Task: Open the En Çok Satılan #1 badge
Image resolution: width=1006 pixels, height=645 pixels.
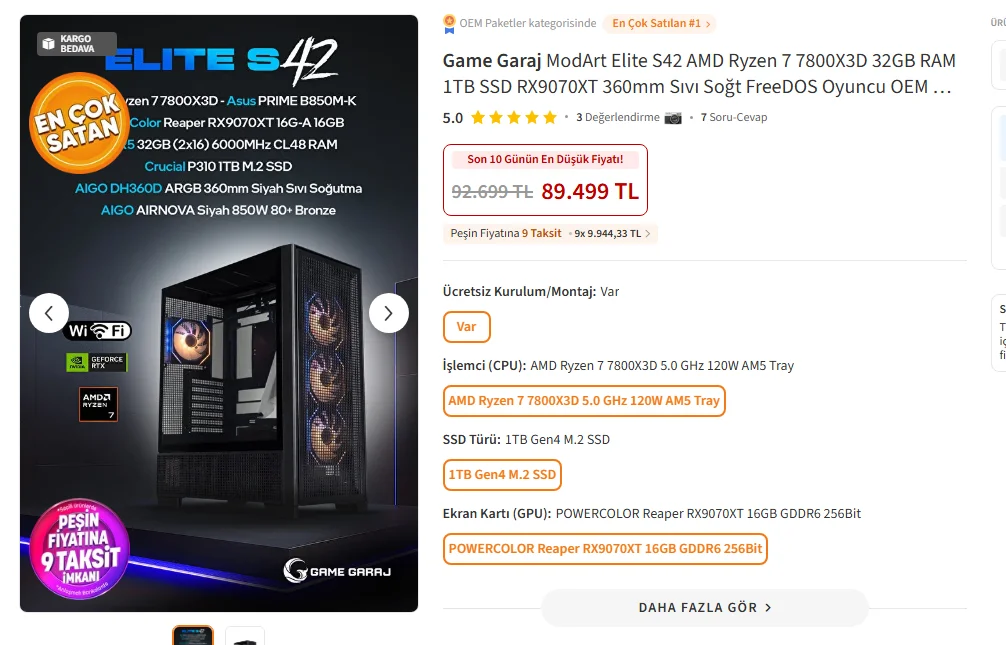Action: coord(661,24)
